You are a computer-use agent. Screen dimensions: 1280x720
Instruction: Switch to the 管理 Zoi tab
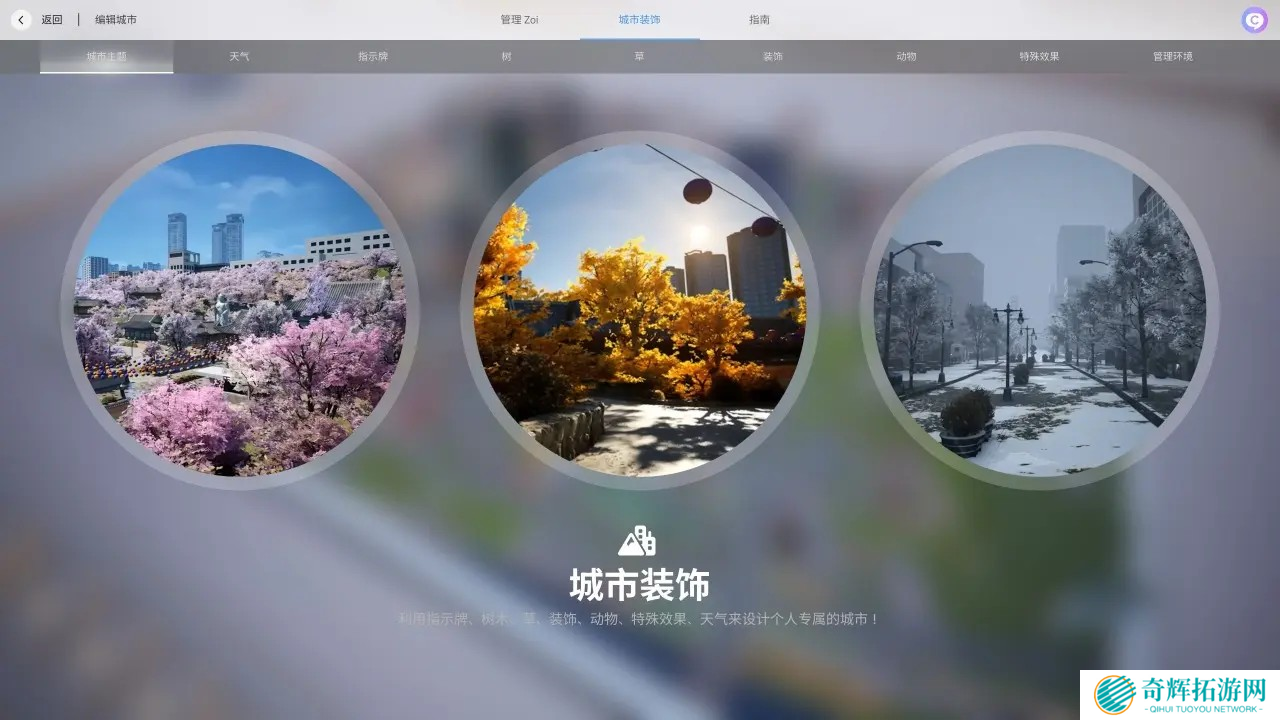pos(519,20)
